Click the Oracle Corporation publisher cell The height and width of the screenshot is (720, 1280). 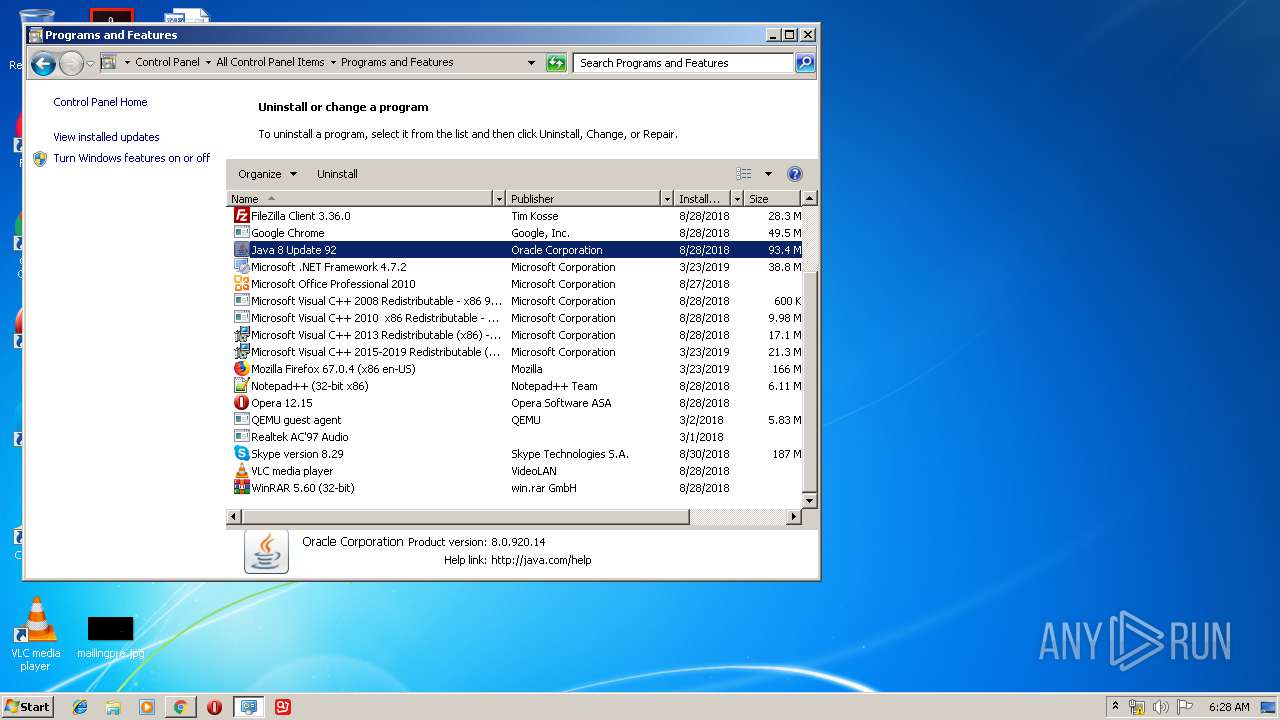pos(556,250)
